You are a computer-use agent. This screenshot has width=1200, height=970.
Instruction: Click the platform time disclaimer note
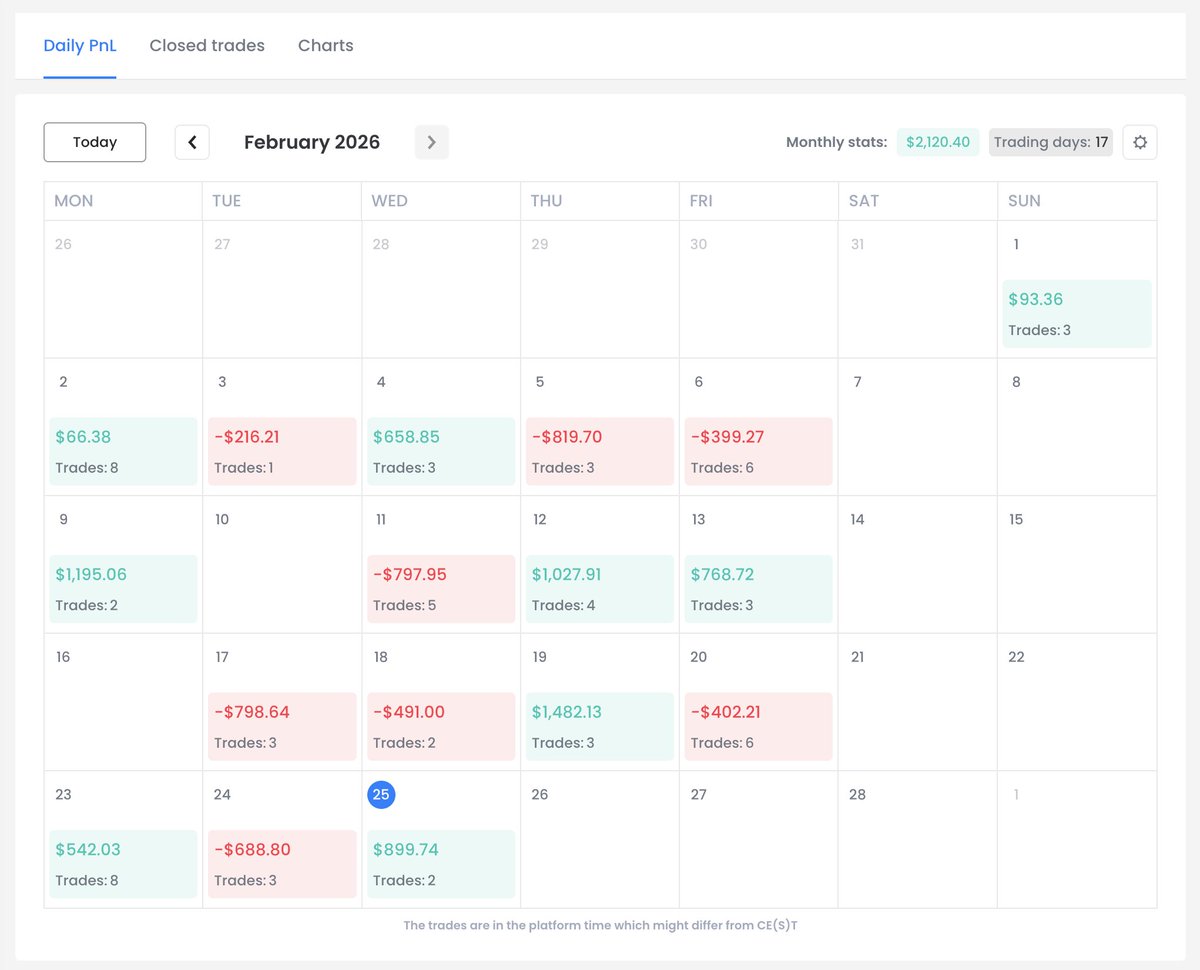600,926
